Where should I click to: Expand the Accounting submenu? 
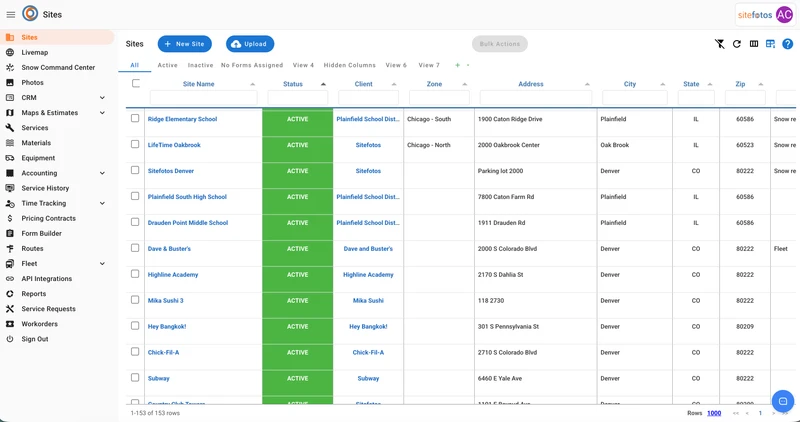(102, 173)
